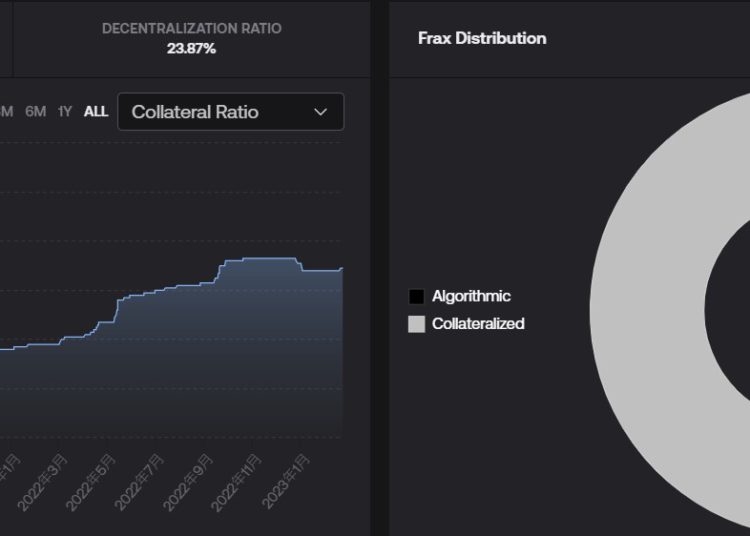
Task: Click the 2022年3月 axis label
Action: click(41, 484)
